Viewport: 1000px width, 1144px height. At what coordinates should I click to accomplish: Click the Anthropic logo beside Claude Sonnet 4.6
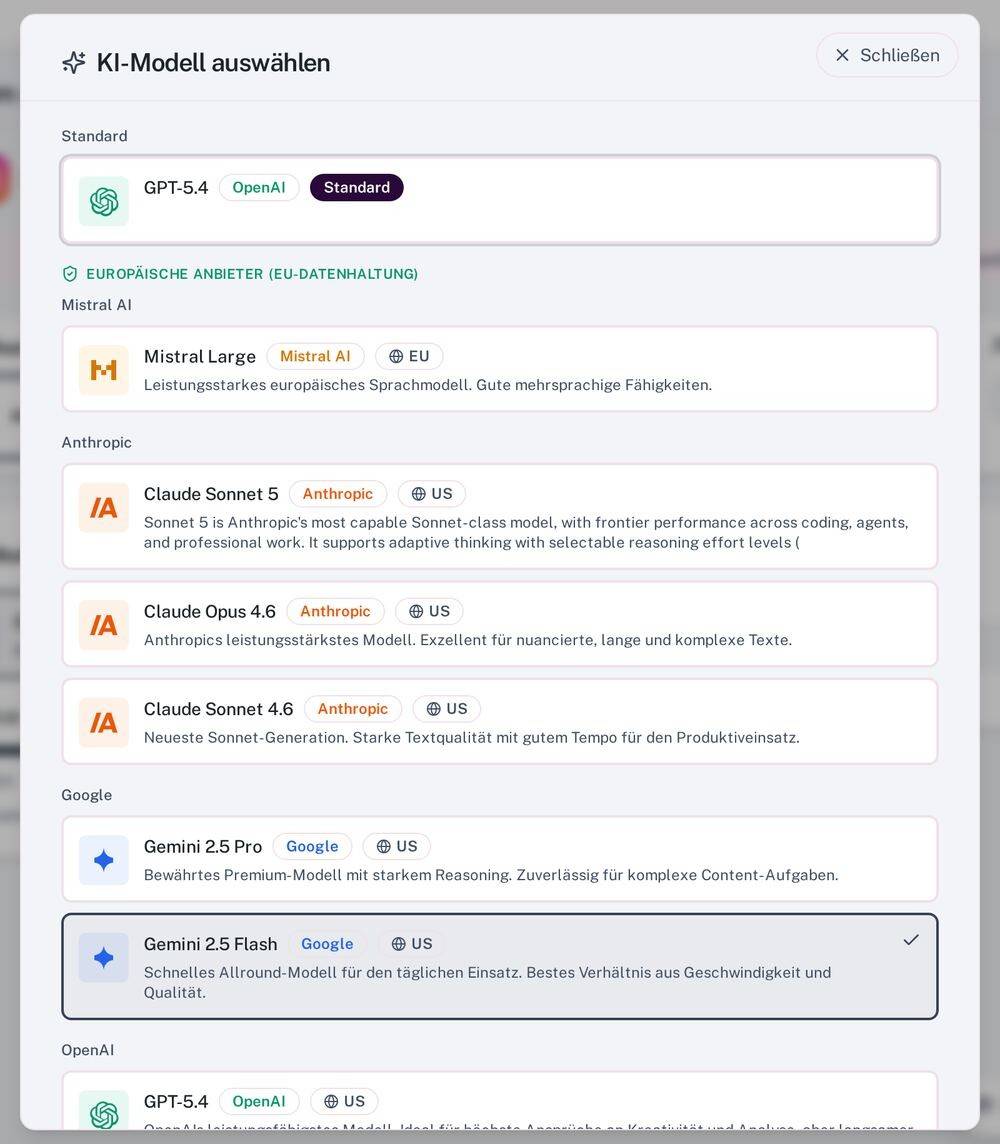[x=104, y=723]
